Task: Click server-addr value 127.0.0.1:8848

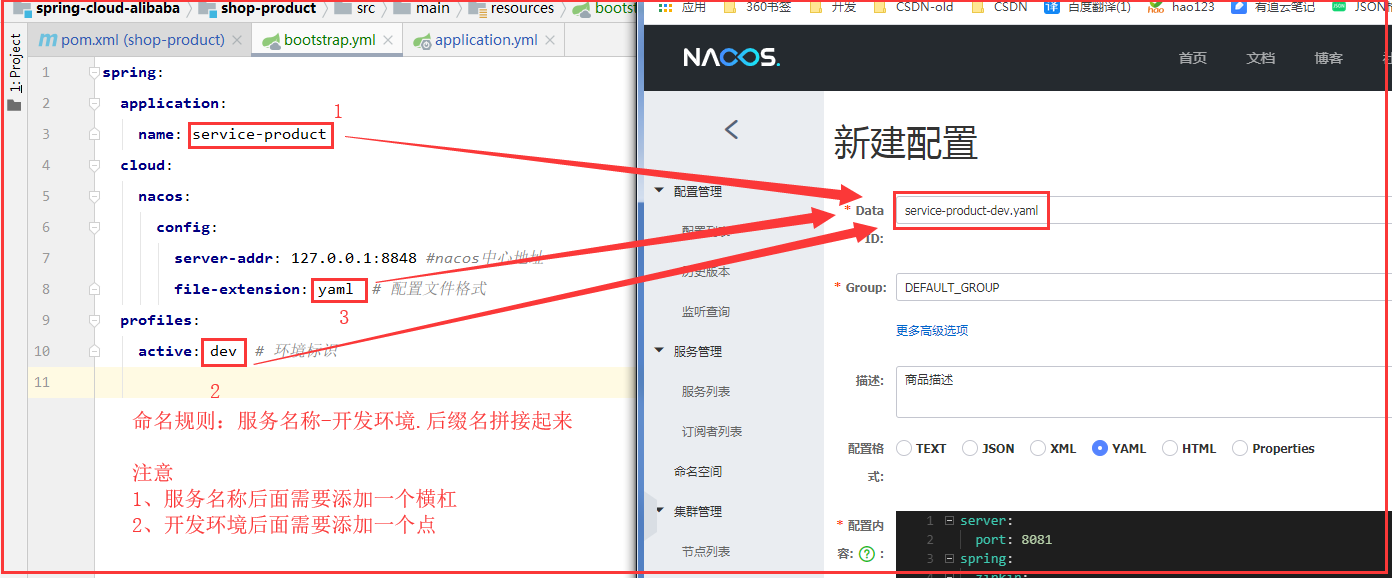Action: tap(354, 258)
